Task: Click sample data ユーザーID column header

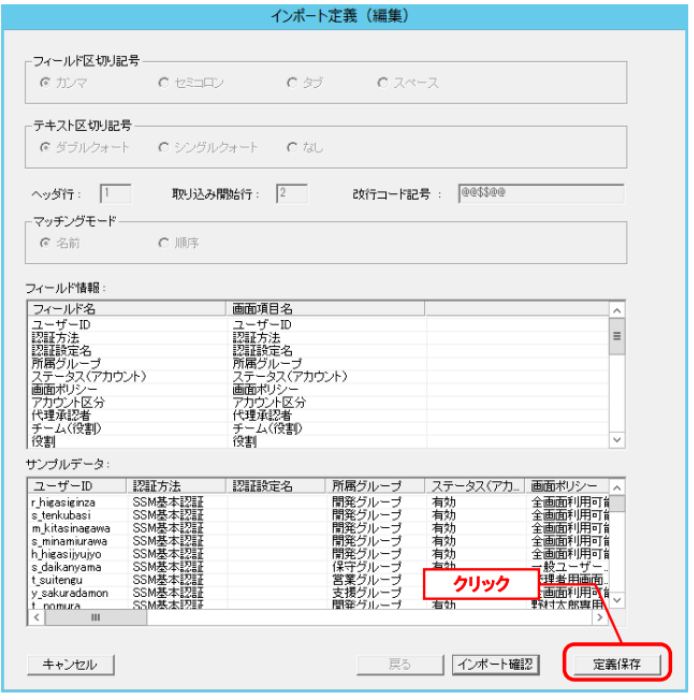Action: tap(77, 486)
